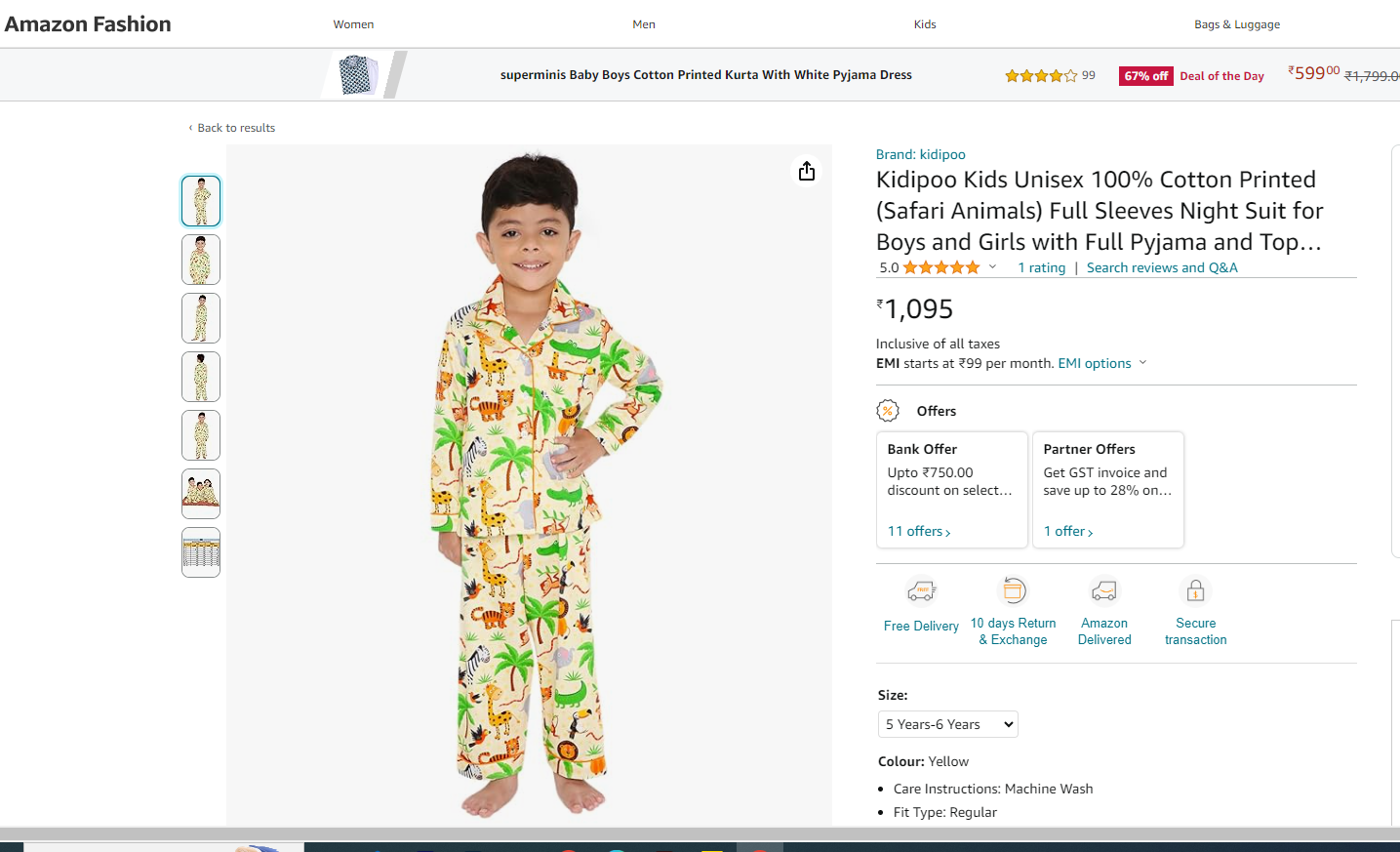1400x852 pixels.
Task: View the 1 partner offer link
Action: 1068,532
